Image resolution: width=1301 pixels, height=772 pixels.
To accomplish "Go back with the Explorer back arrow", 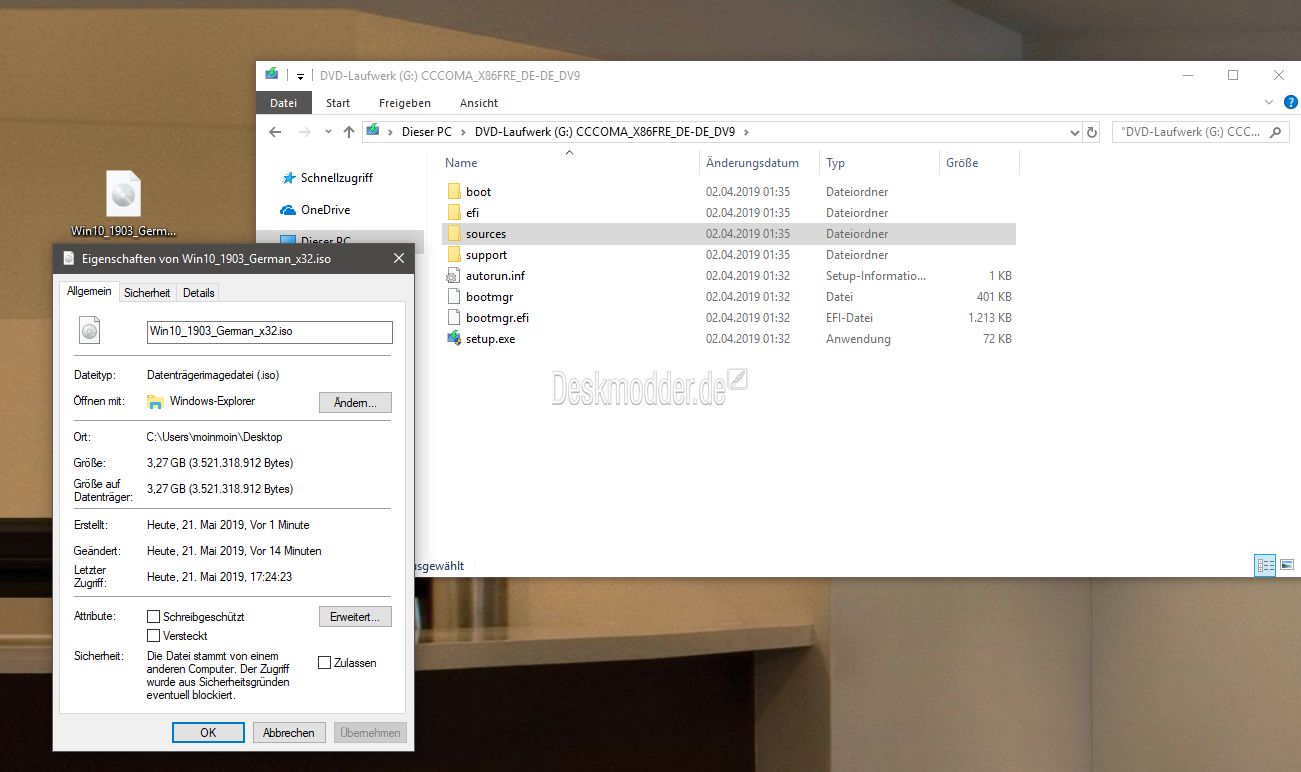I will pos(276,132).
